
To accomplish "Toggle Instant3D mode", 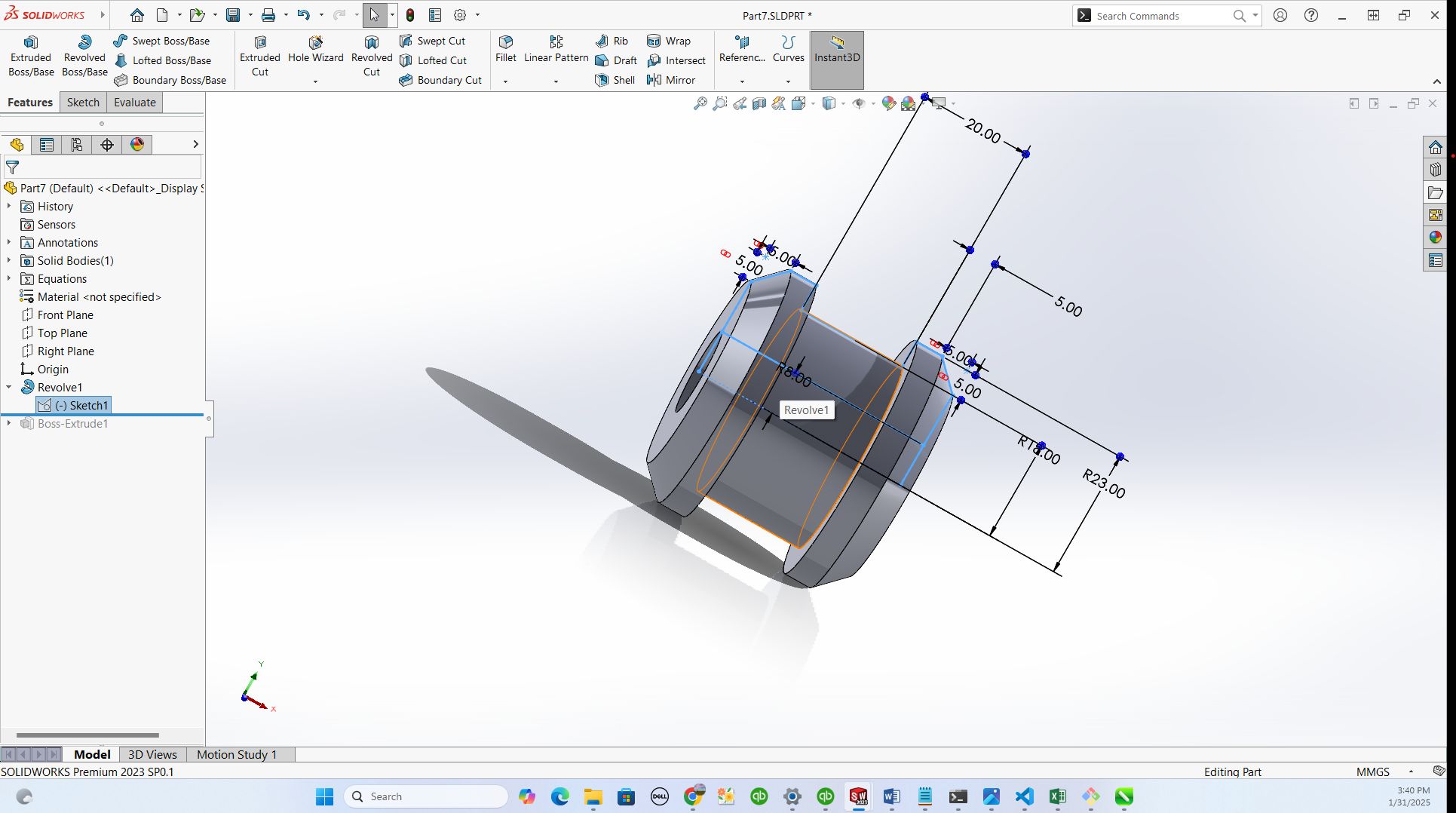I will coord(837,60).
